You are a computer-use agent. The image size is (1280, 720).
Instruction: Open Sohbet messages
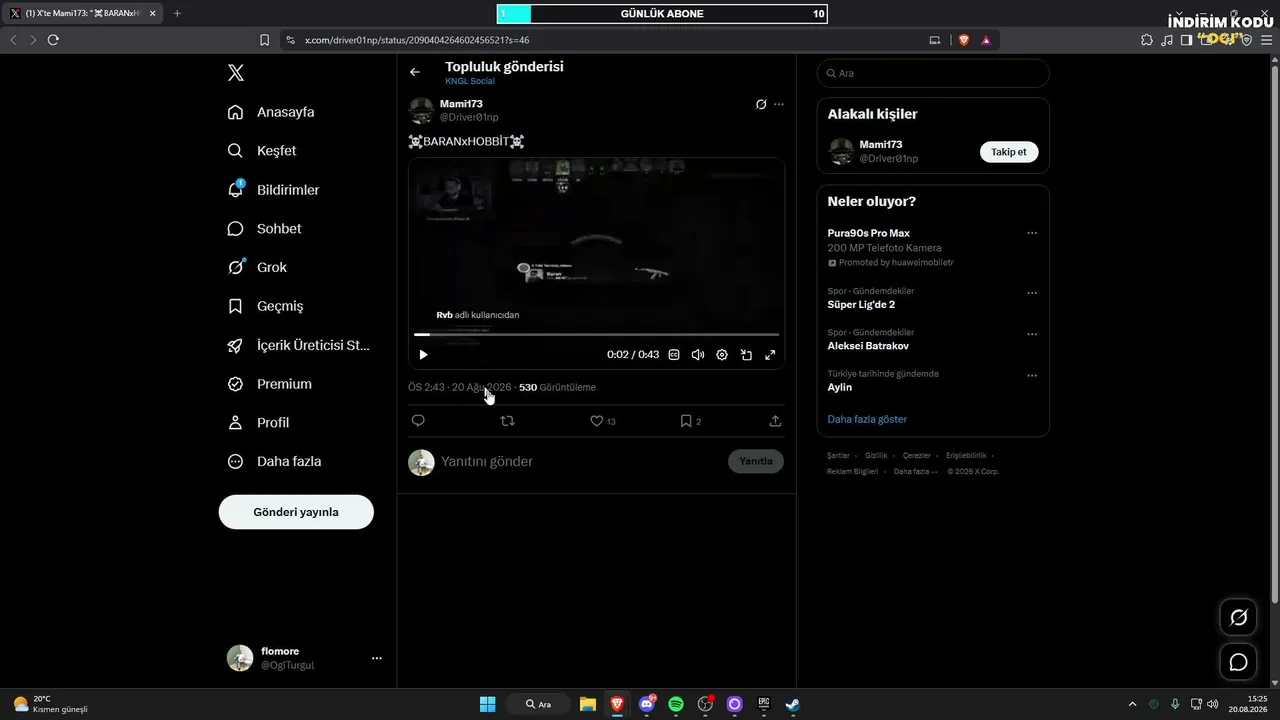pyautogui.click(x=264, y=229)
